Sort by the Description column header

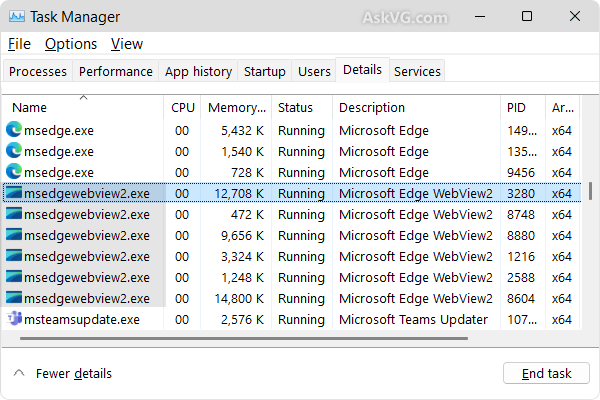417,108
